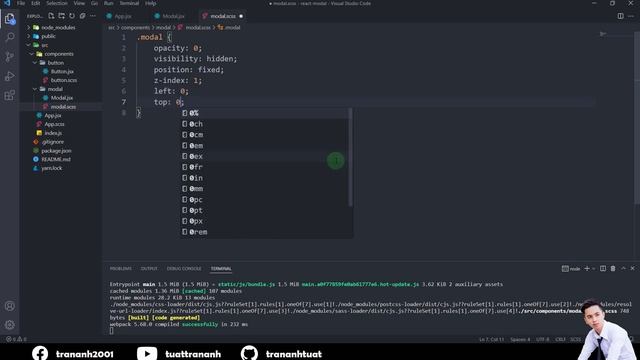Open index.js in file tree
This screenshot has width=640, height=360.
pos(53,133)
